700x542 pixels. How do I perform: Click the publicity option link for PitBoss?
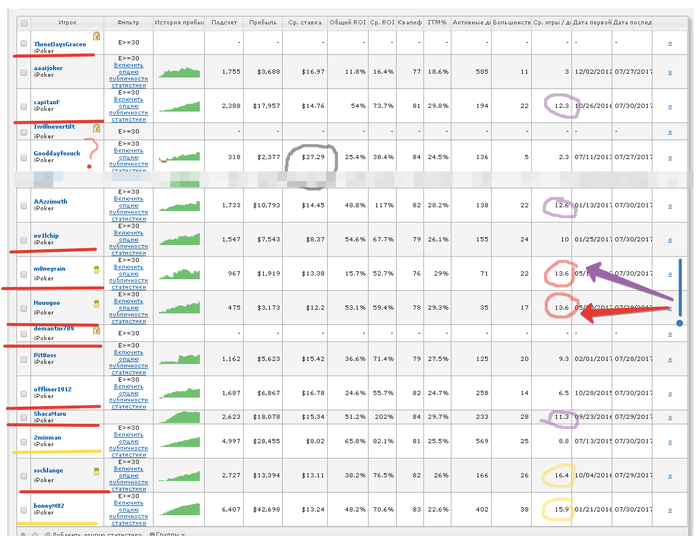pyautogui.click(x=129, y=362)
